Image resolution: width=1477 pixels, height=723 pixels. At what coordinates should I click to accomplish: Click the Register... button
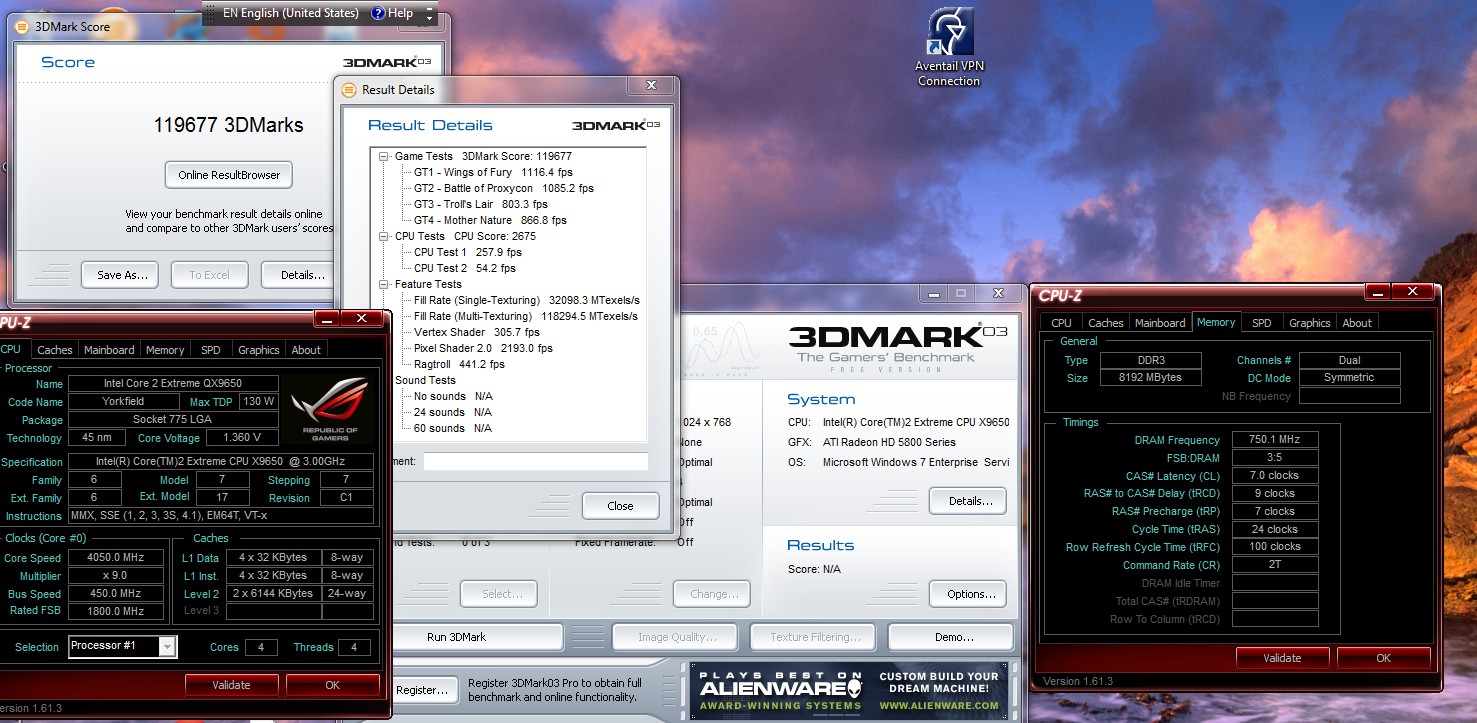click(421, 690)
